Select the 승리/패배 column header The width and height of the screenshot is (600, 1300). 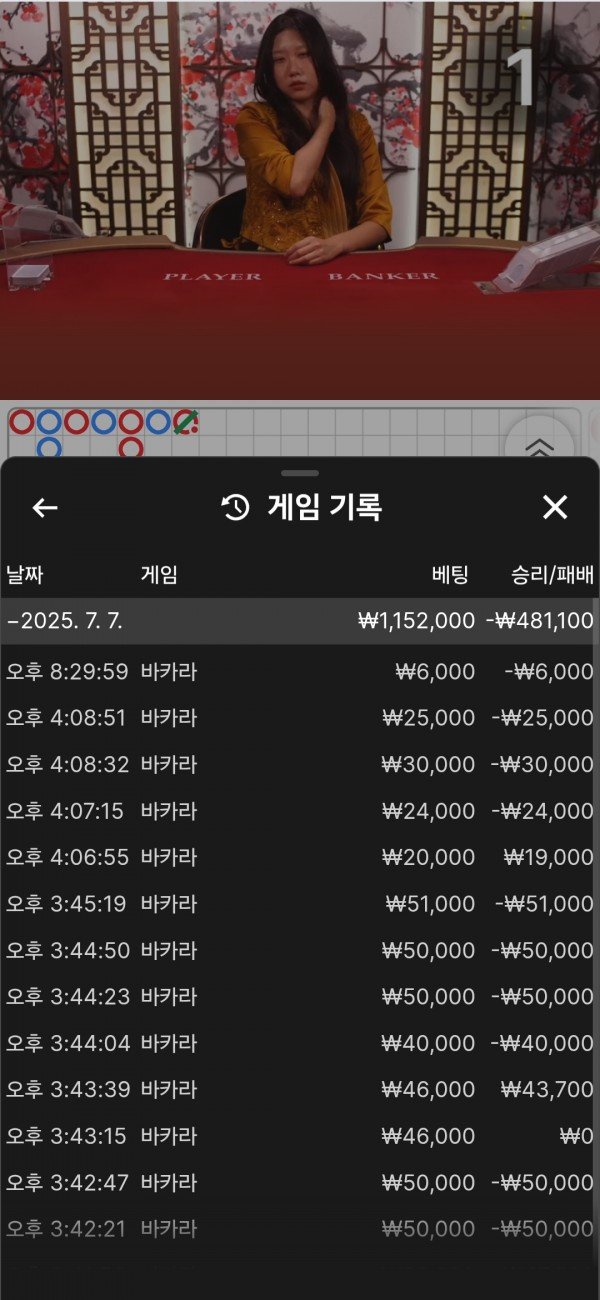tap(552, 575)
